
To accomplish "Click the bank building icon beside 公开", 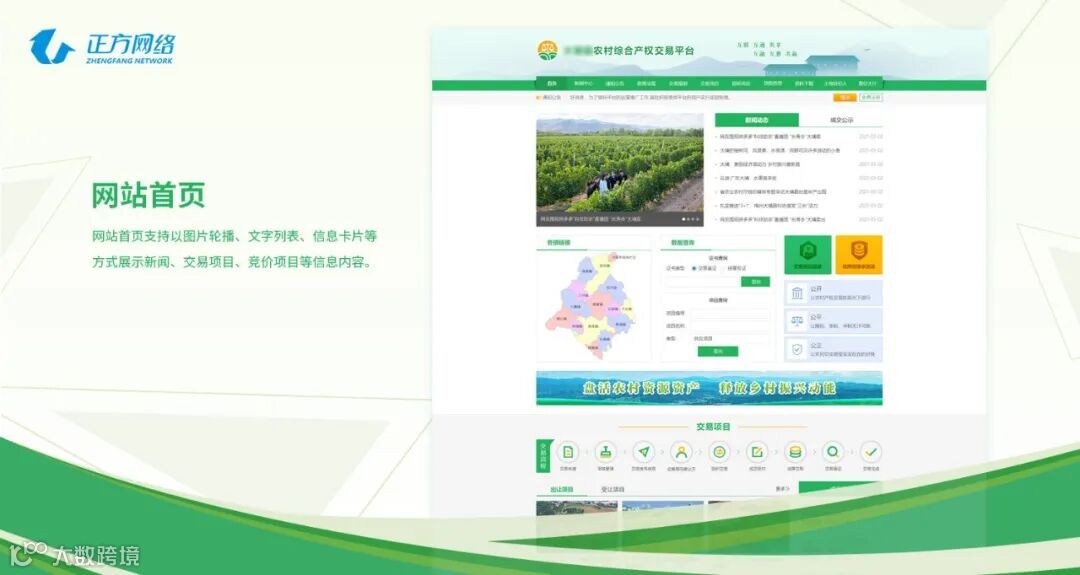I will [797, 293].
